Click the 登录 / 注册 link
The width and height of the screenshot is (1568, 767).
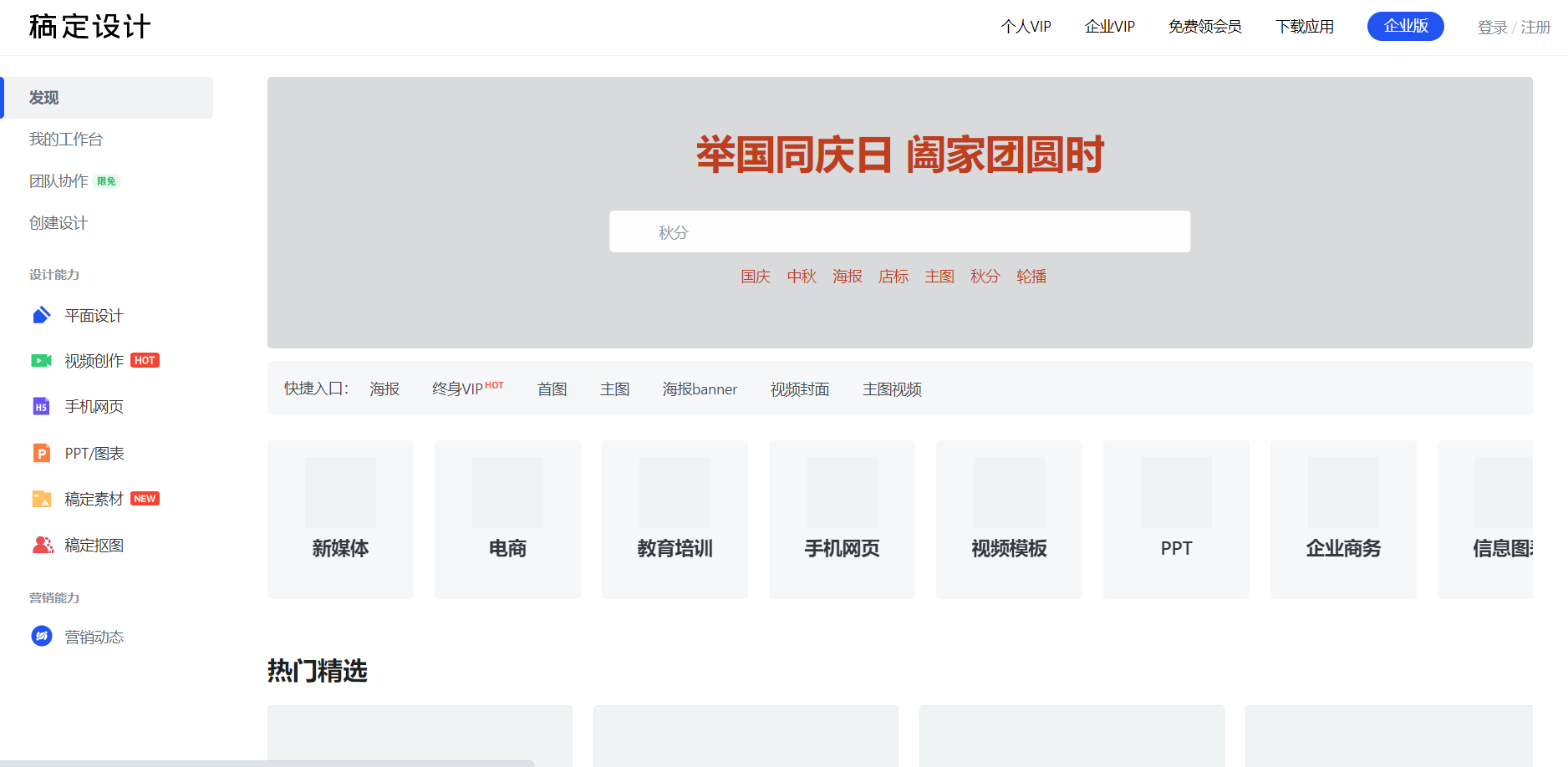[x=1514, y=28]
